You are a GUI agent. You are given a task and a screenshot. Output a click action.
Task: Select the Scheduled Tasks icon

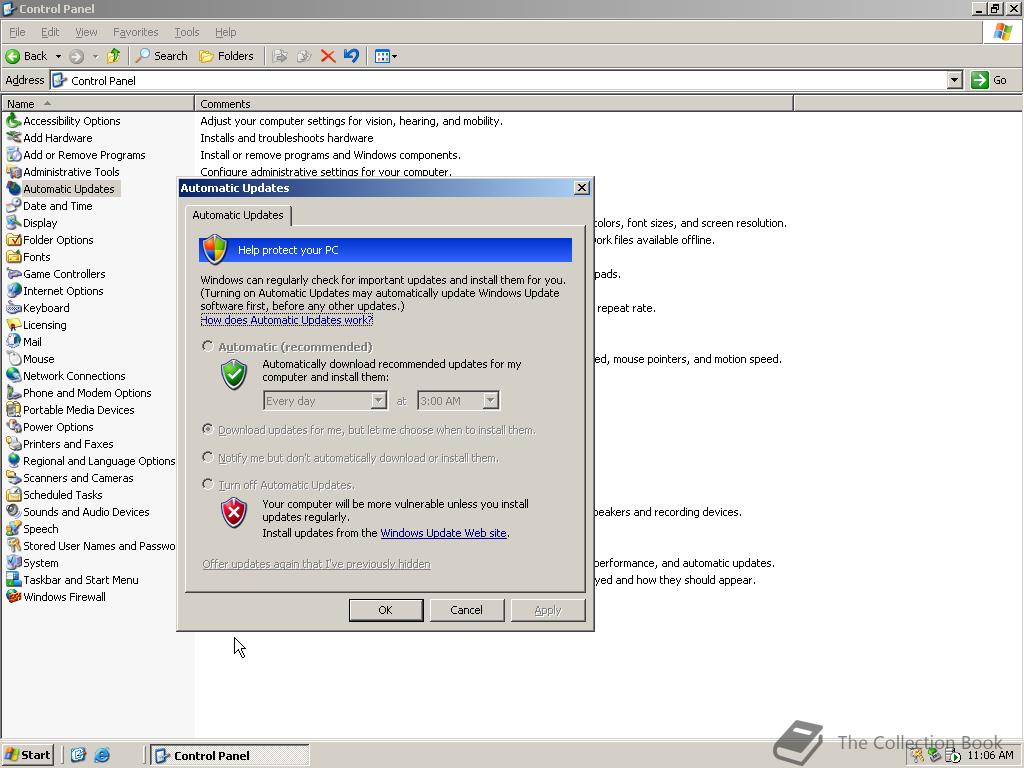[x=13, y=494]
